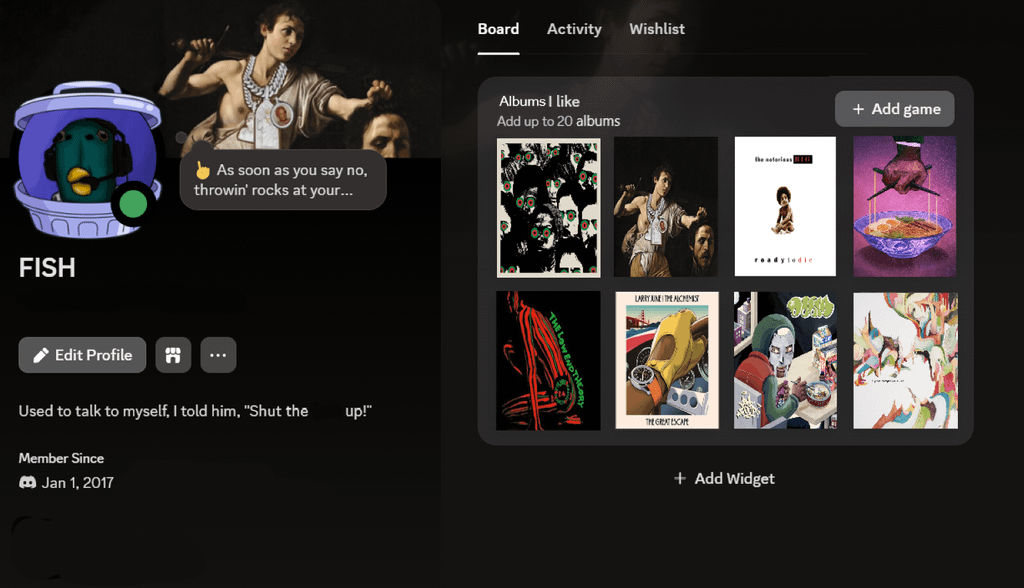Open the Wishlist tab
This screenshot has width=1024, height=588.
coord(657,29)
